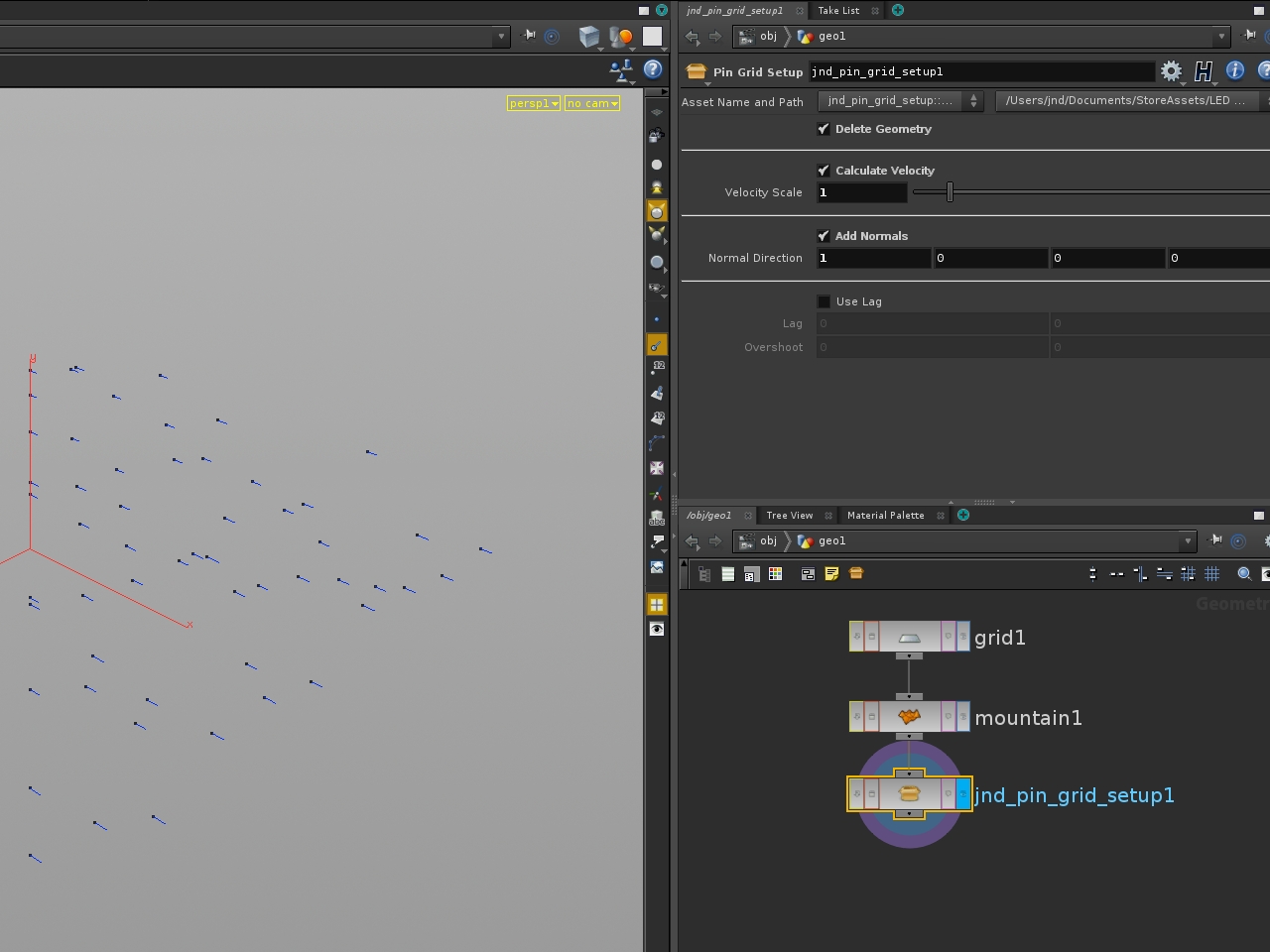The width and height of the screenshot is (1270, 952).
Task: Click the magnifier find-node icon
Action: (1244, 574)
